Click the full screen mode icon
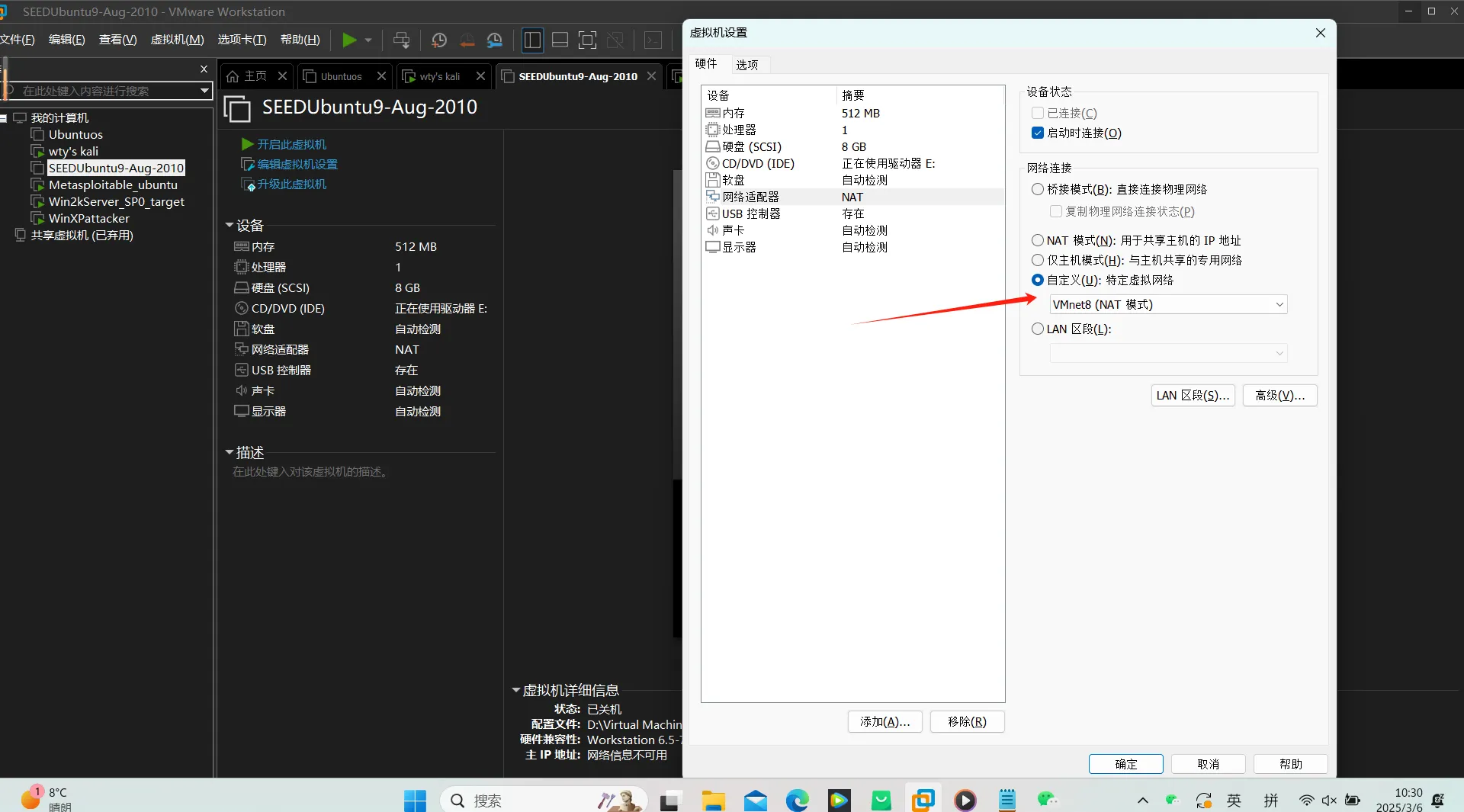Image resolution: width=1464 pixels, height=812 pixels. [x=587, y=40]
